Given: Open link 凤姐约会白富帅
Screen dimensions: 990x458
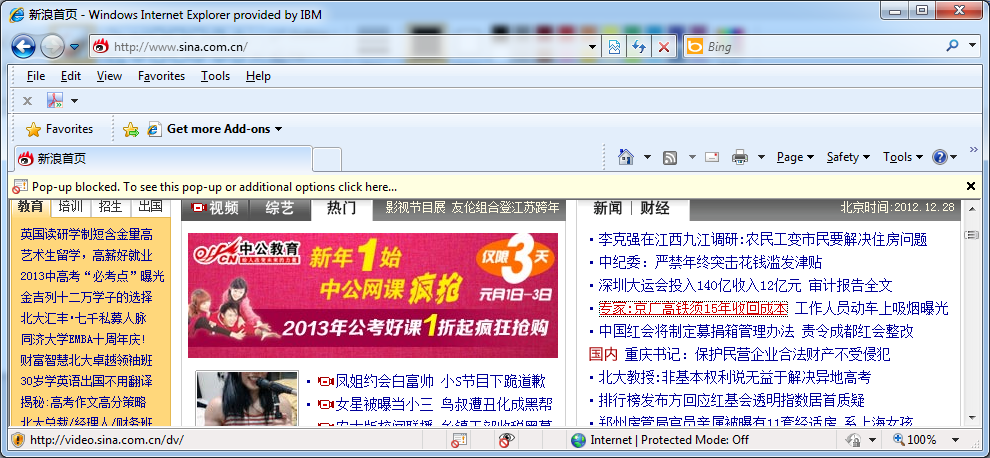Looking at the screenshot, I should click(385, 382).
